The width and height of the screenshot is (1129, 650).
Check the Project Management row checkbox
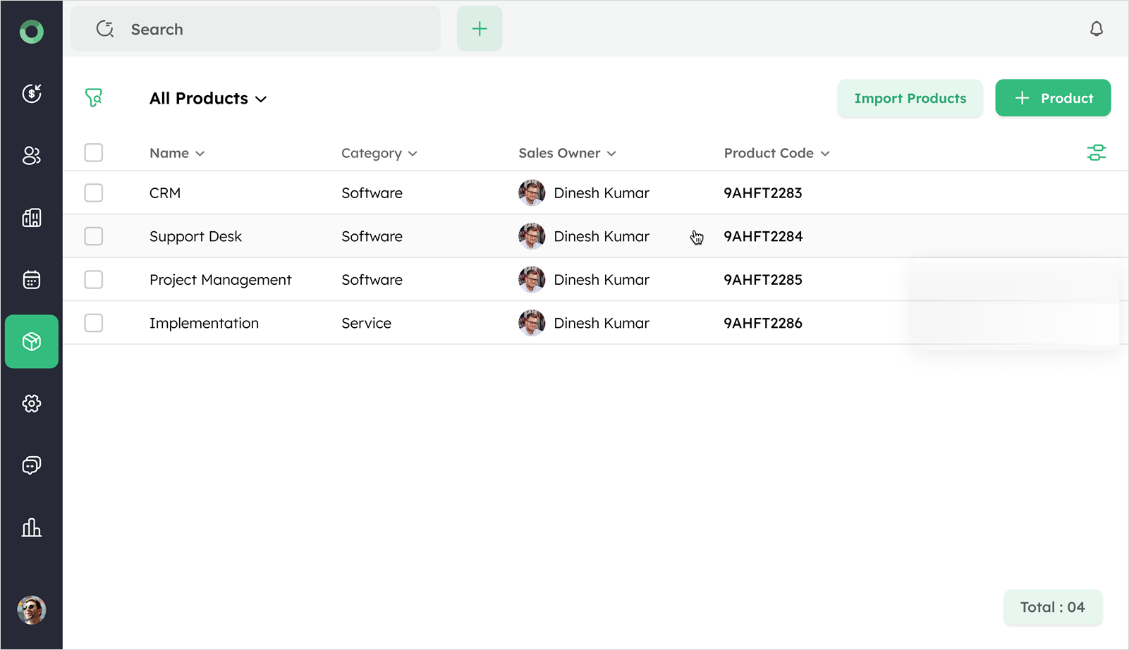(x=94, y=279)
